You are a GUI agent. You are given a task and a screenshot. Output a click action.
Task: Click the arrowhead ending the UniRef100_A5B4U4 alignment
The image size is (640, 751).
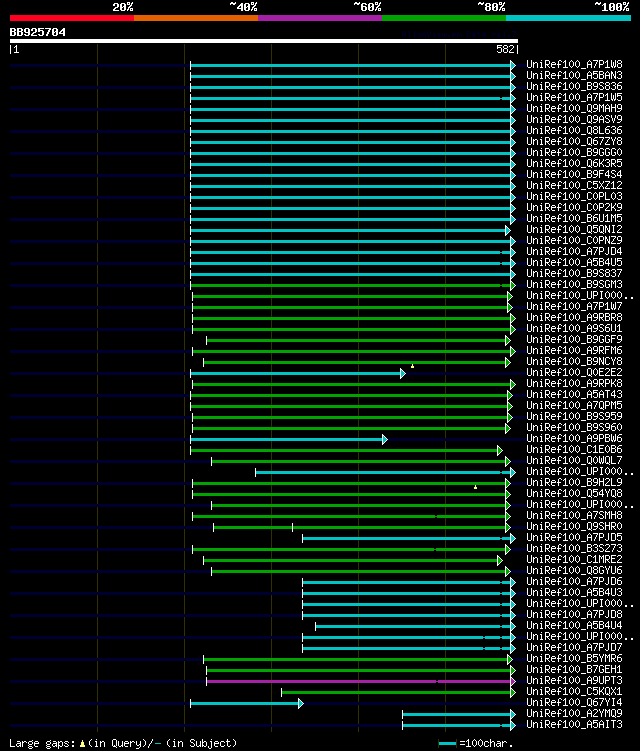(x=513, y=626)
